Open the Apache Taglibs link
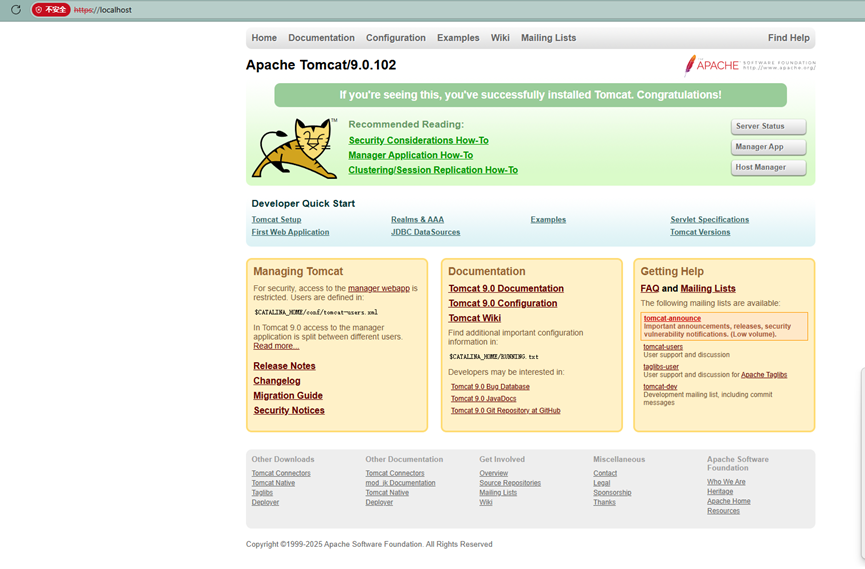 [x=764, y=375]
